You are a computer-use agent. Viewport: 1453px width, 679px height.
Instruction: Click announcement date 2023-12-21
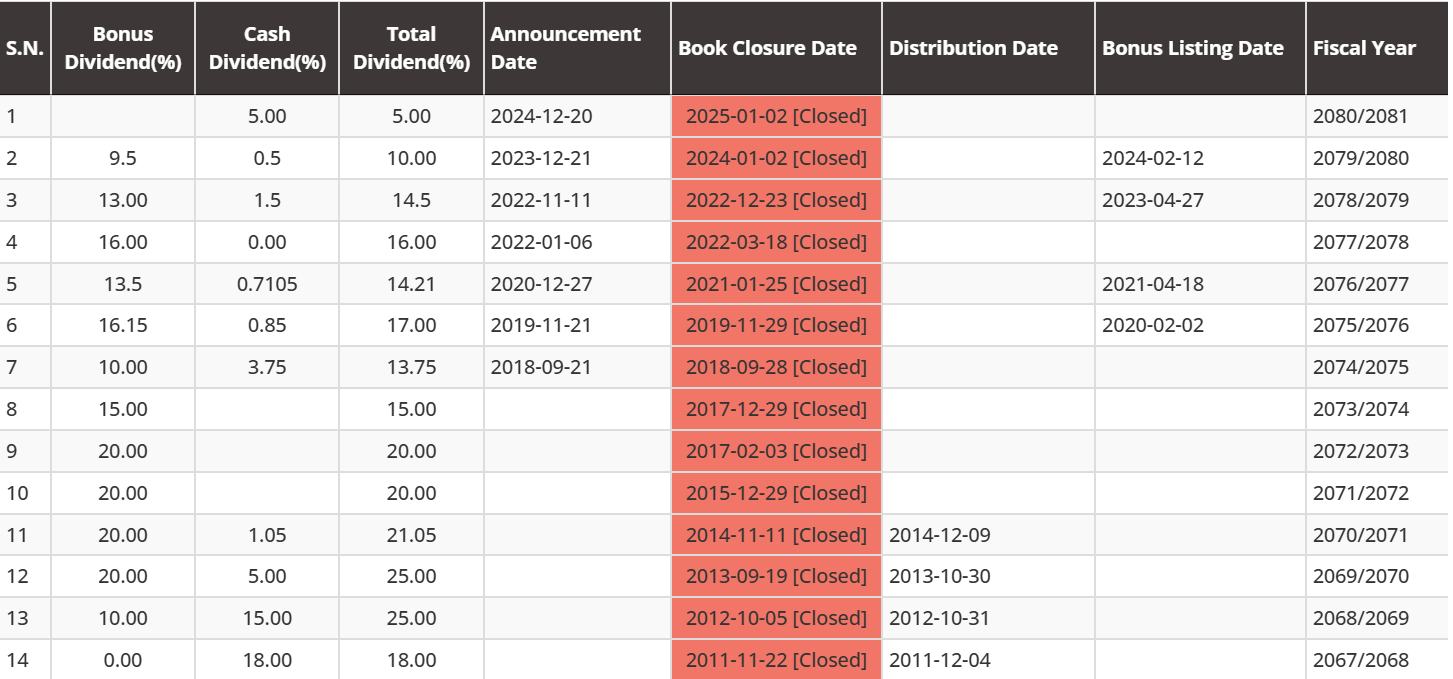coord(541,158)
